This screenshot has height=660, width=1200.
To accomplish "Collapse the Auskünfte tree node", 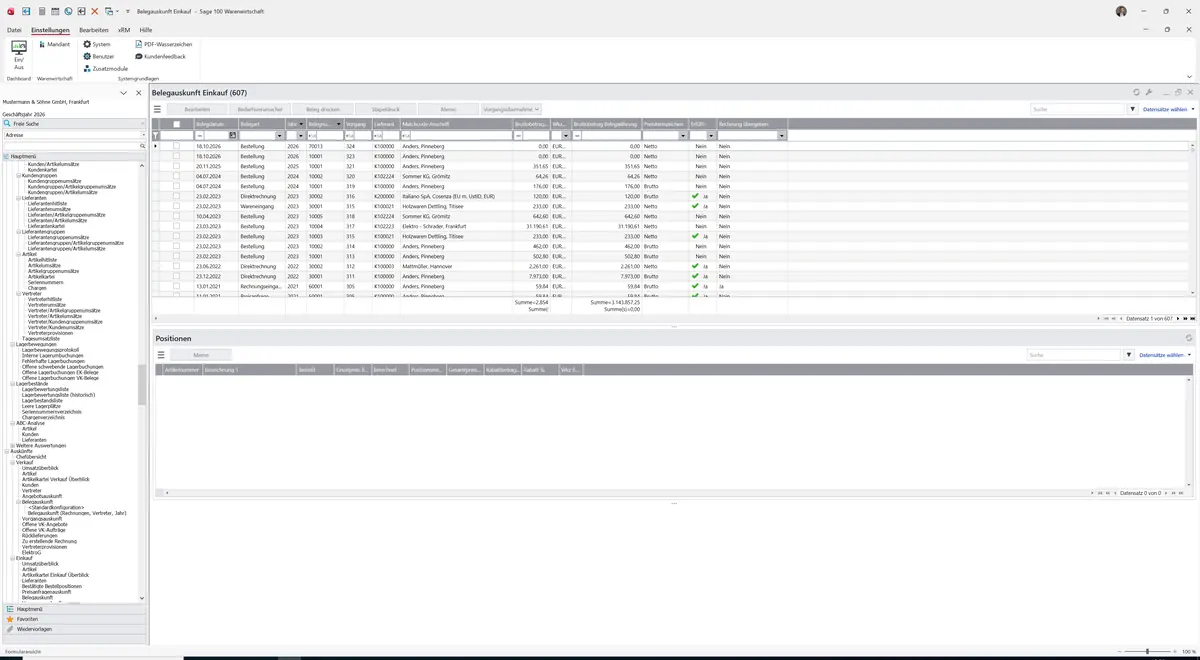I will click(x=6, y=451).
